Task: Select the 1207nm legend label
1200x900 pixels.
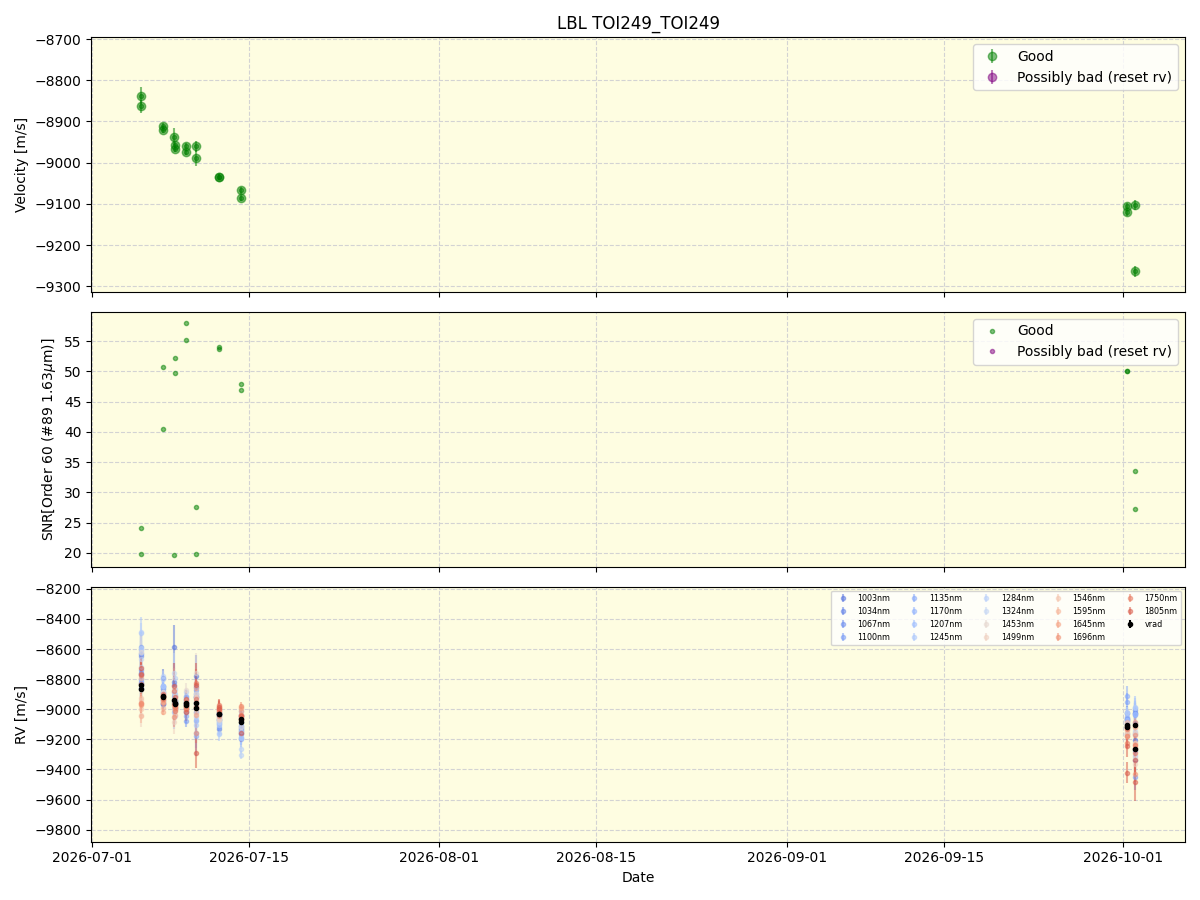Action: point(945,624)
